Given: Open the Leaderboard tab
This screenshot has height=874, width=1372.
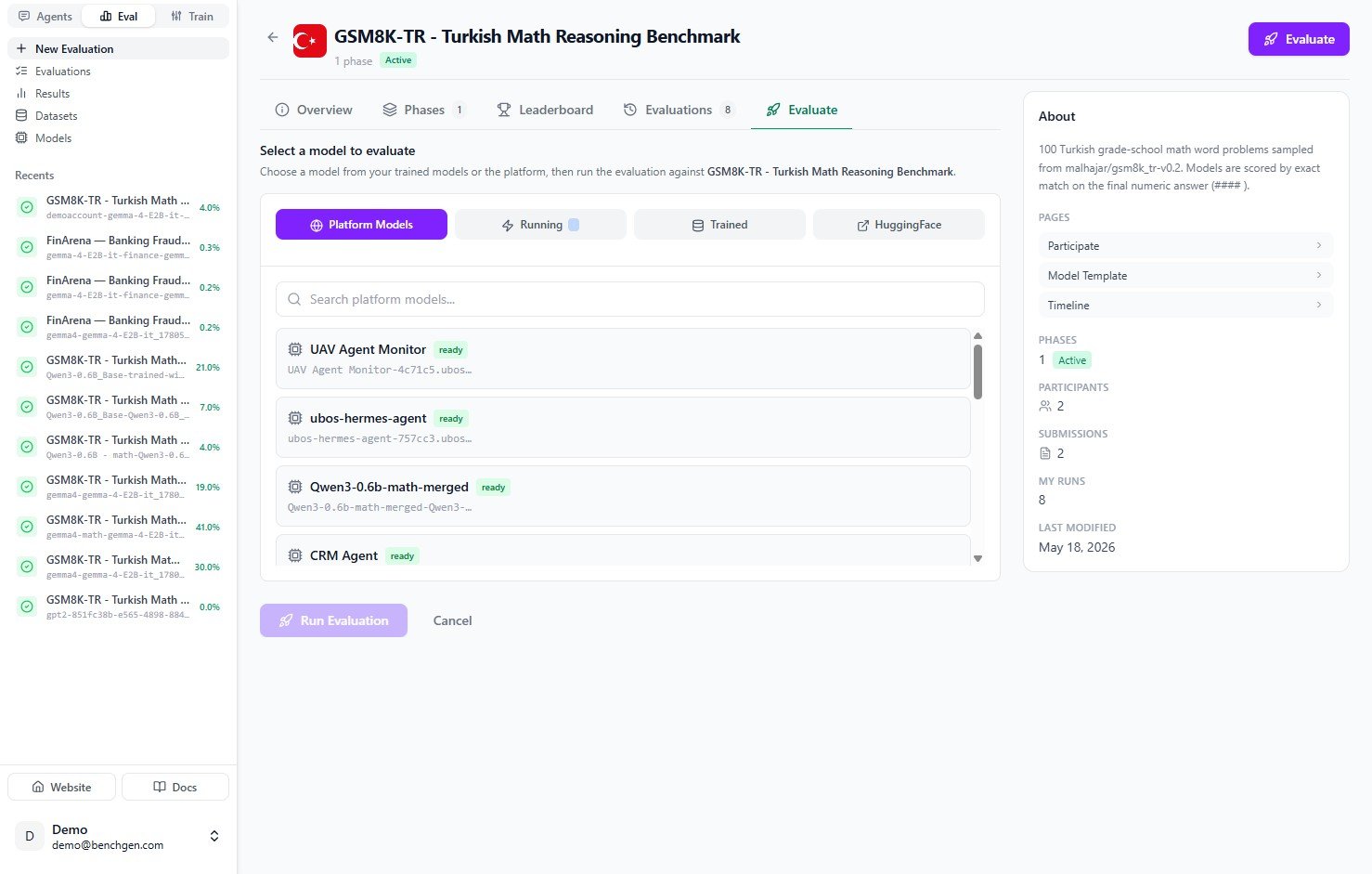Looking at the screenshot, I should (x=545, y=110).
